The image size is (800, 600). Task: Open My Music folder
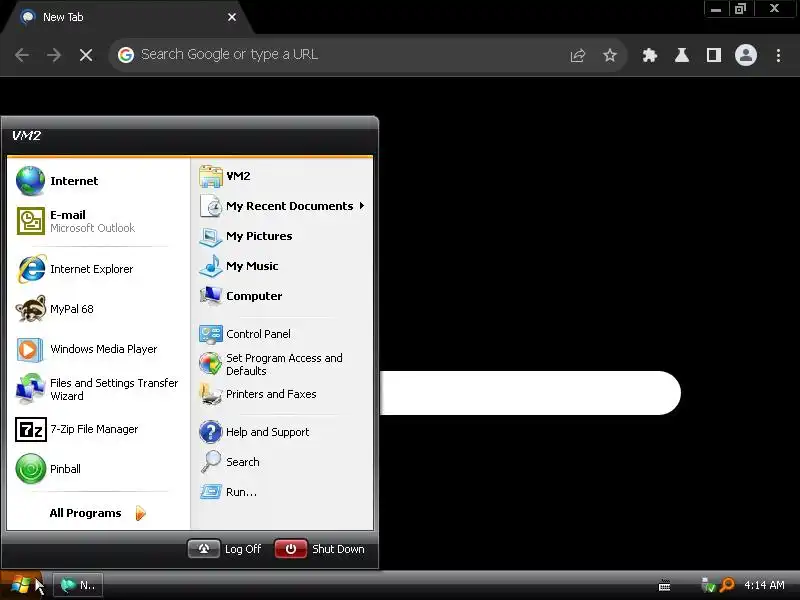click(238, 266)
